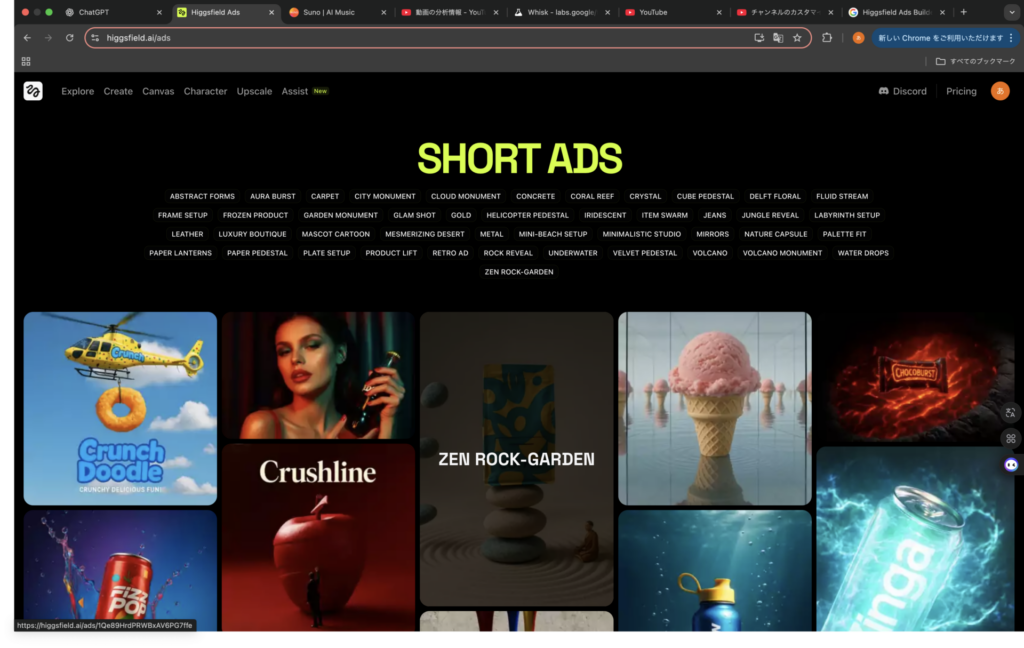Select the RETRO AD preset
The height and width of the screenshot is (648, 1024).
(x=450, y=253)
